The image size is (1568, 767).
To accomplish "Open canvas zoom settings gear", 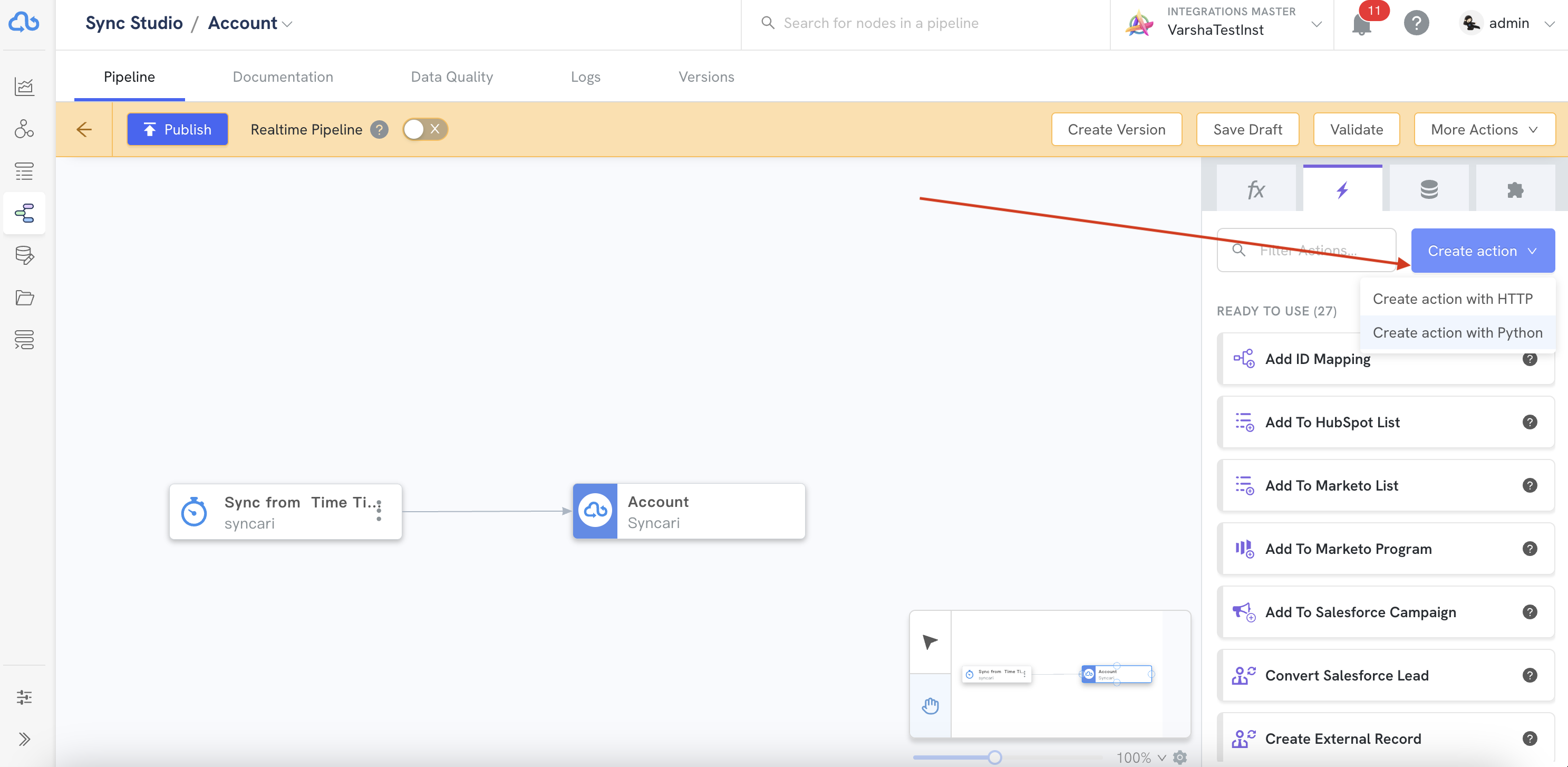I will point(1179,758).
